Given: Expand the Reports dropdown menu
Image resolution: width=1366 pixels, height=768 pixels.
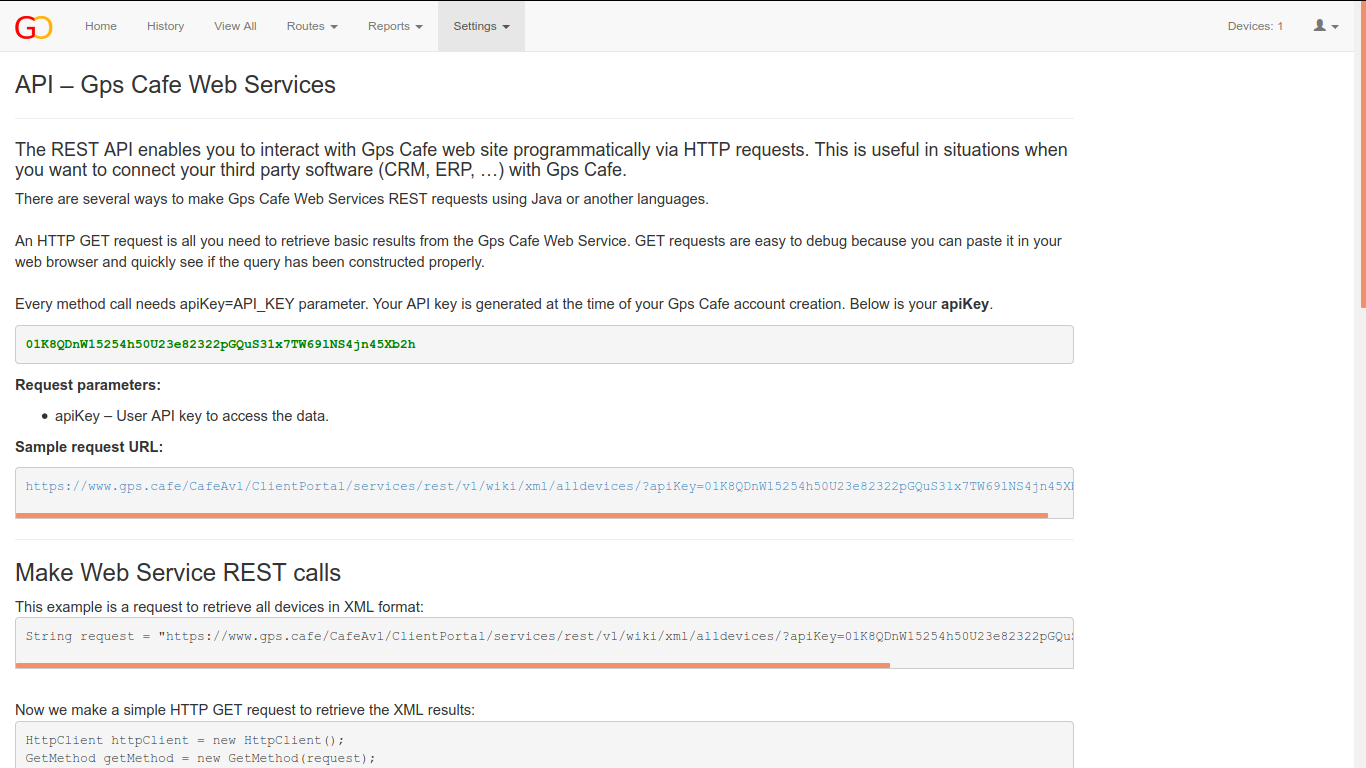Looking at the screenshot, I should (395, 26).
